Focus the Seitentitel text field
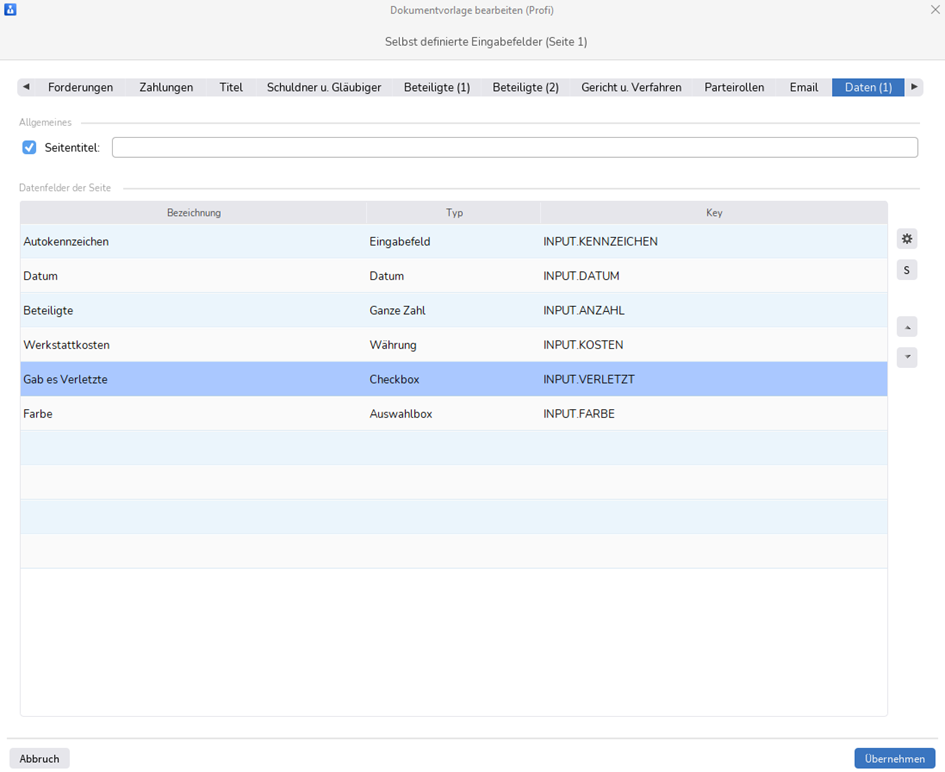 pos(515,148)
